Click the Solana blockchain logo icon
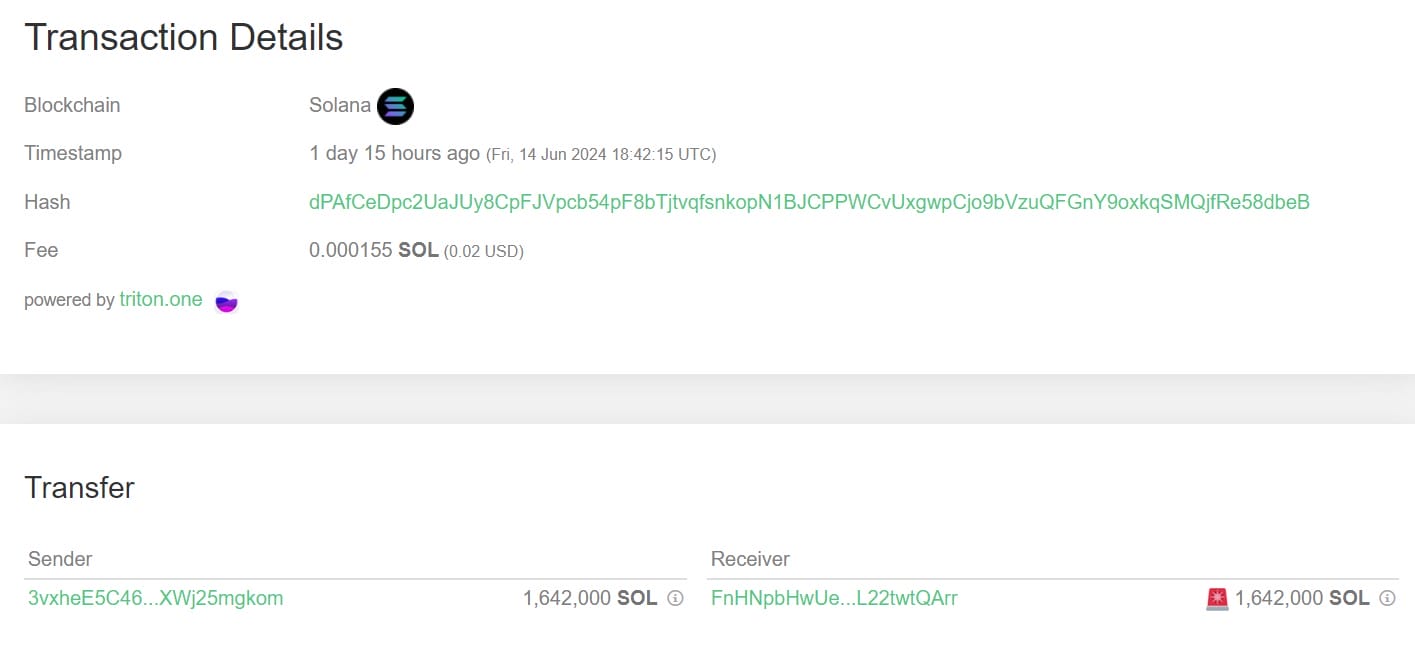 395,106
